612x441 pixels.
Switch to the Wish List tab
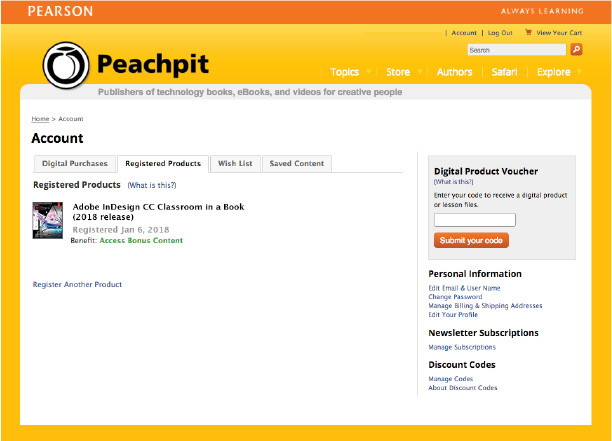[235, 163]
